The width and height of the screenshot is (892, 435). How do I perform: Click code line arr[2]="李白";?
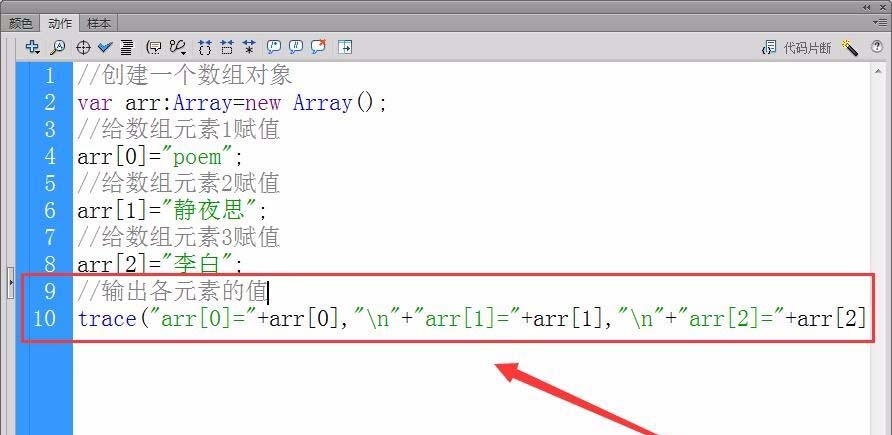tap(161, 263)
